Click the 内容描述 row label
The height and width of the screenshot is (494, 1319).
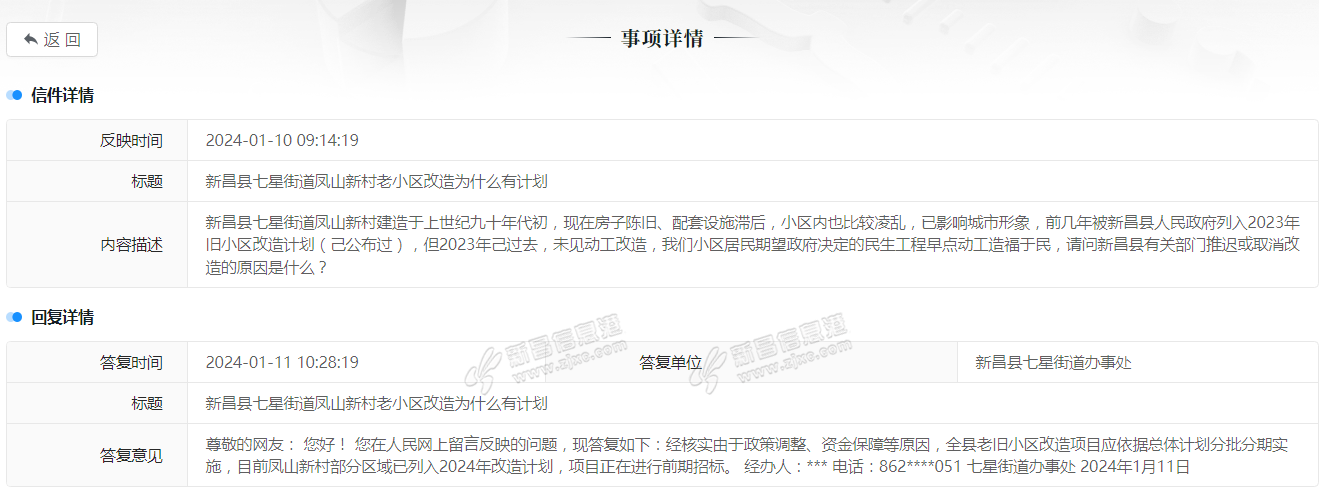(x=130, y=245)
